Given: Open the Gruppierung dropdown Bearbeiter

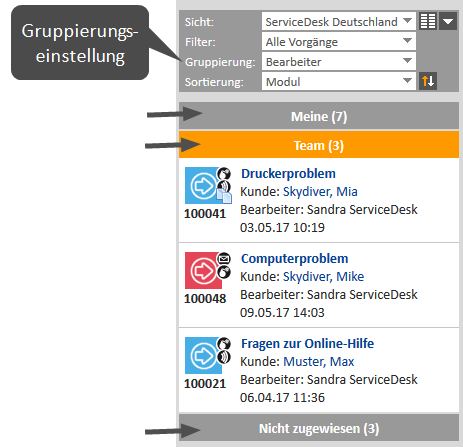Looking at the screenshot, I should pyautogui.click(x=339, y=62).
